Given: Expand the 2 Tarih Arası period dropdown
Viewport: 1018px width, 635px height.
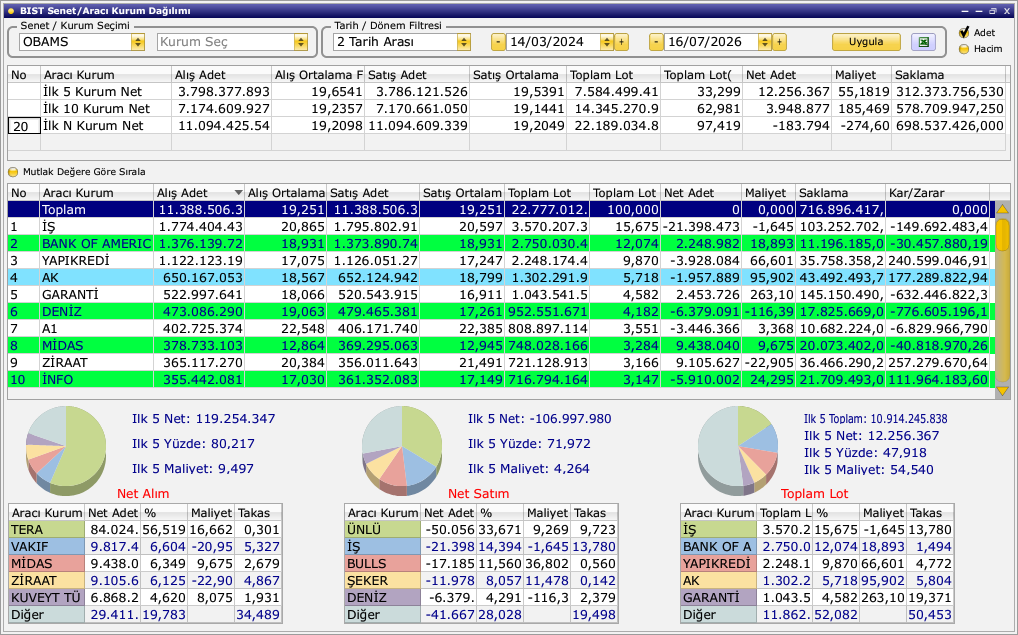Looking at the screenshot, I should pos(464,42).
